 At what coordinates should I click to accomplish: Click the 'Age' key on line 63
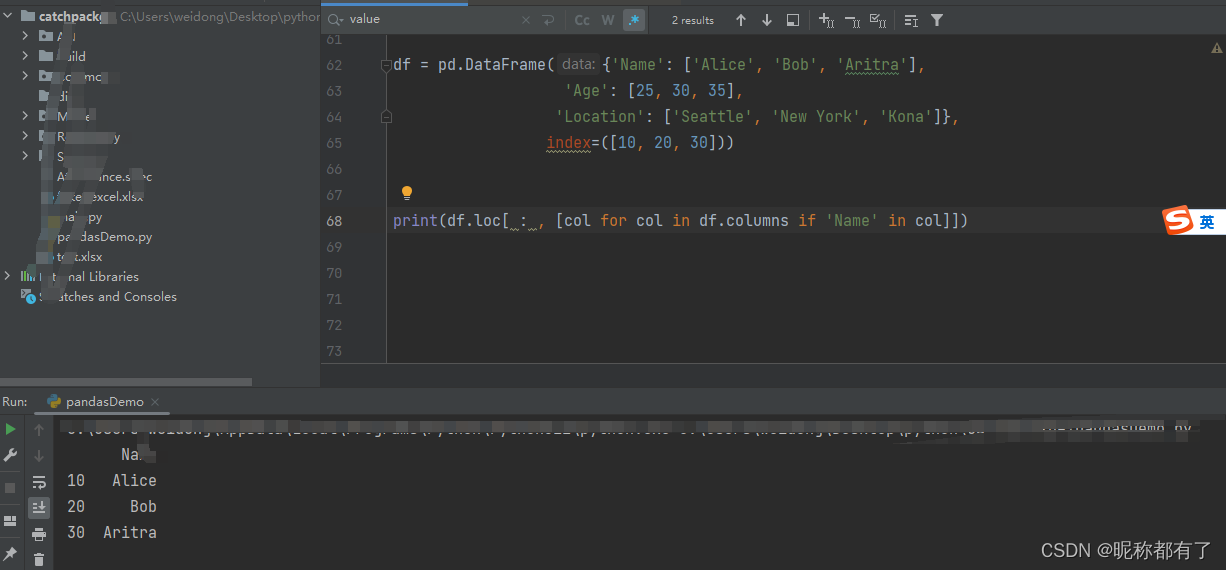pyautogui.click(x=587, y=91)
